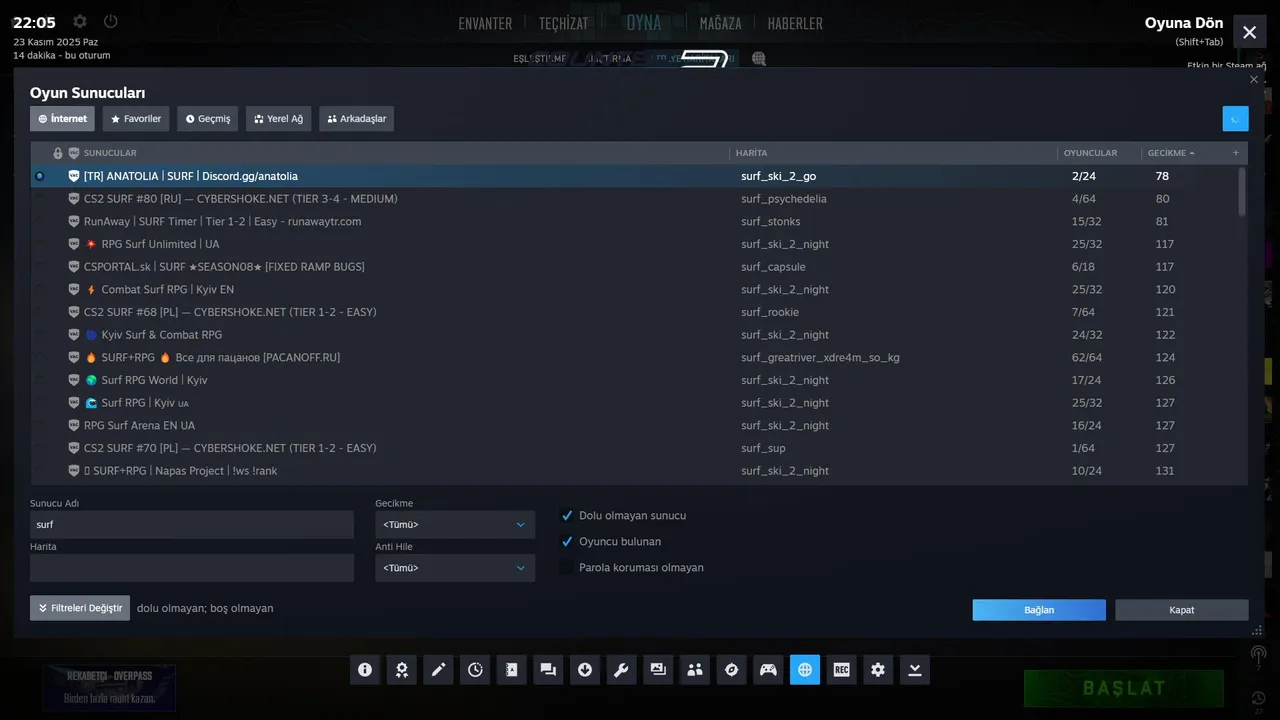Open ENVANTER game menu

point(485,23)
